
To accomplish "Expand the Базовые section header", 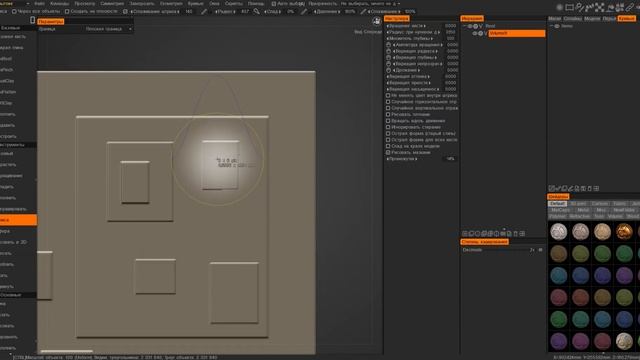I will click(18, 28).
